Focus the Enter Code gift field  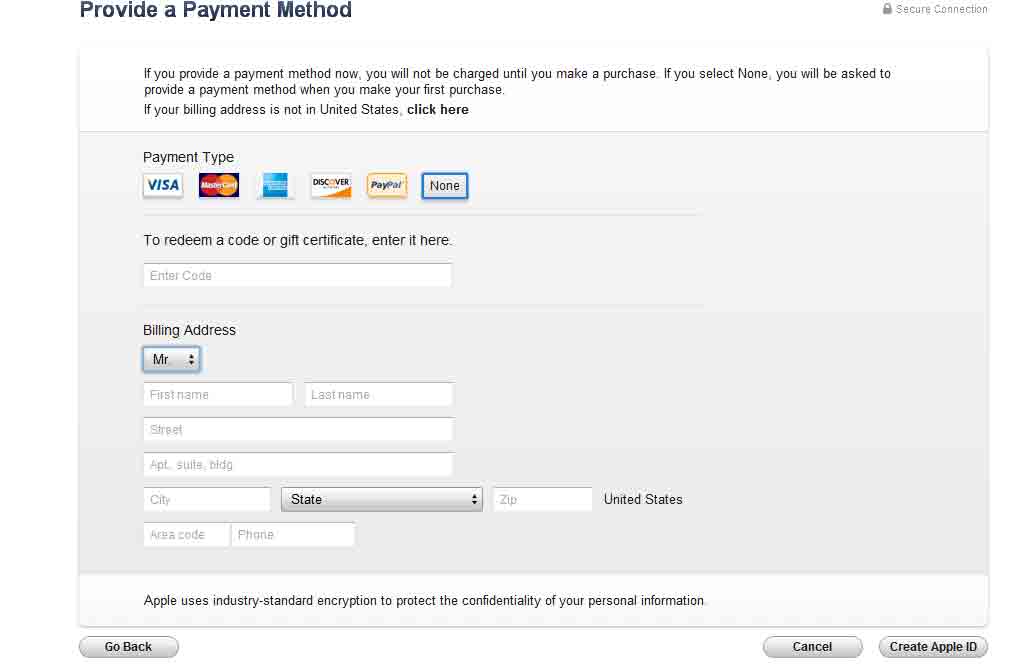[x=298, y=275]
